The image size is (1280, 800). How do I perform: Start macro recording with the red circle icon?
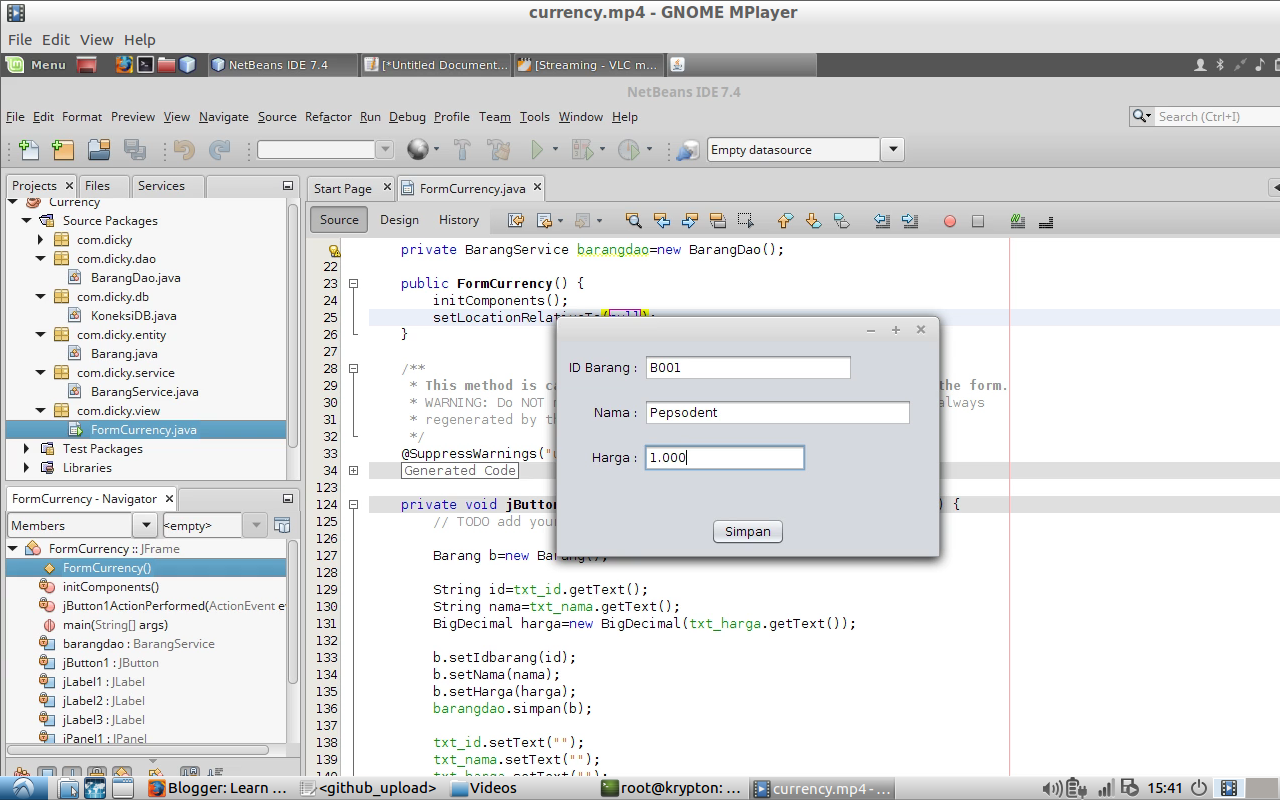click(950, 220)
